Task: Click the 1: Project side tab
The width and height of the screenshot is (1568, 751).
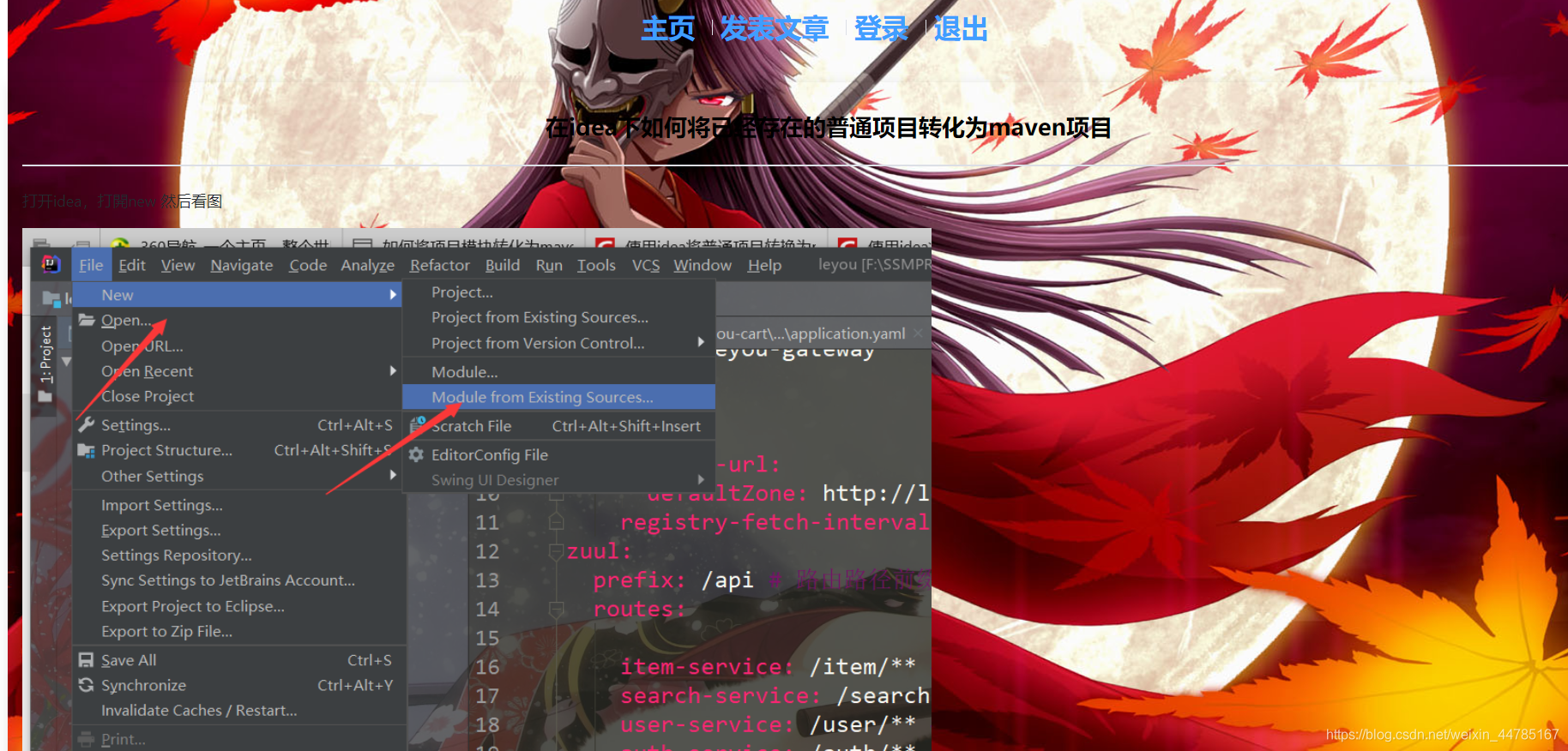Action: pyautogui.click(x=45, y=353)
